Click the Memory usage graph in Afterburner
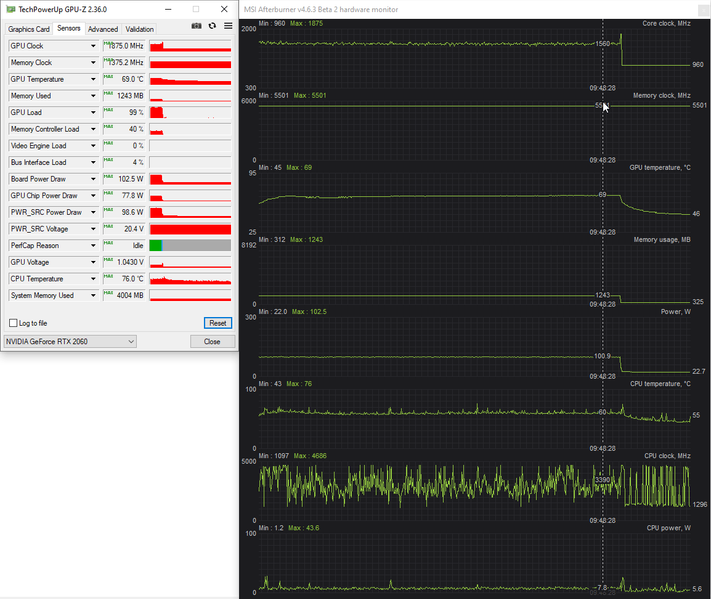This screenshot has height=599, width=711. point(475,274)
